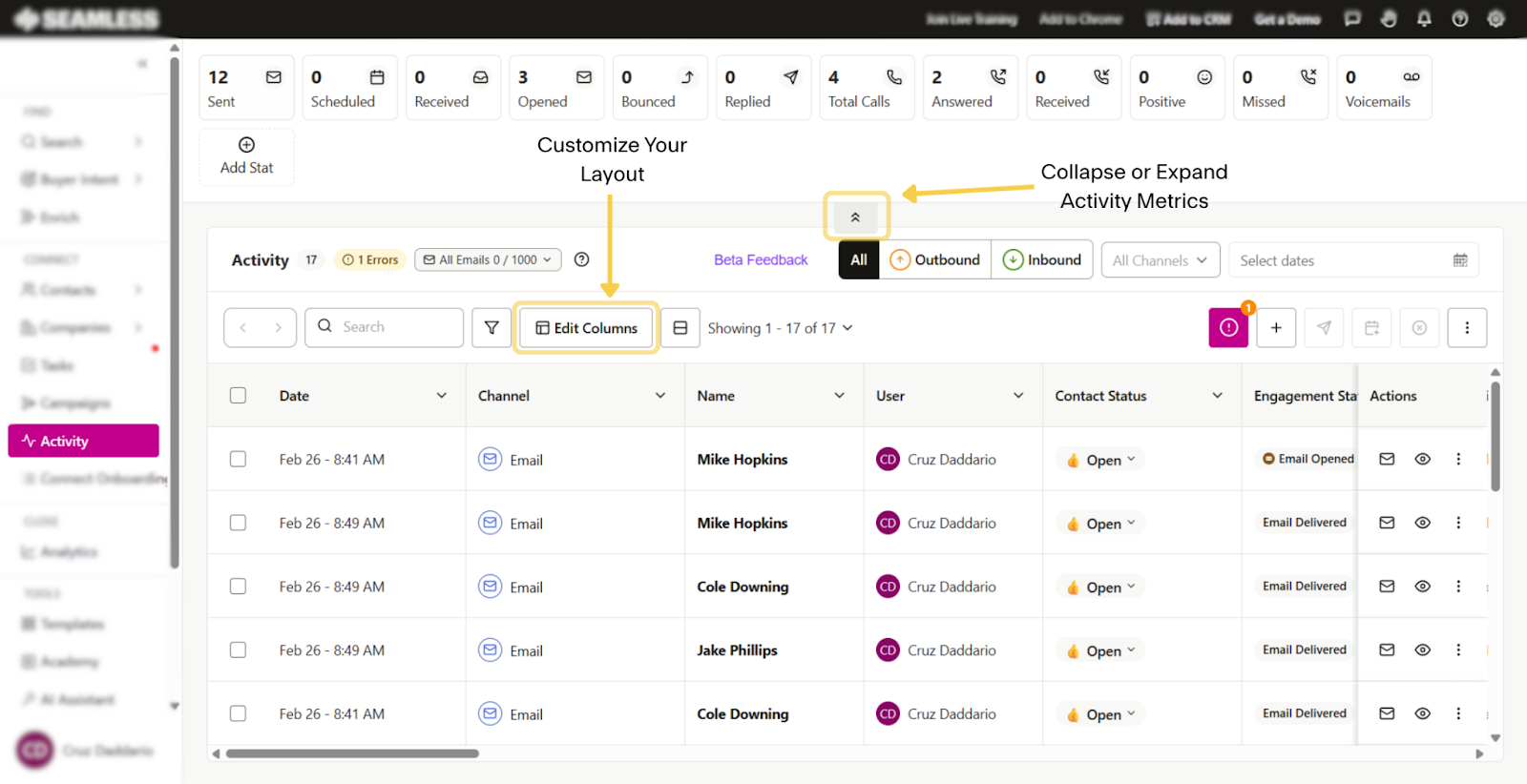Change Open status in Jake Phillips row

(1100, 650)
